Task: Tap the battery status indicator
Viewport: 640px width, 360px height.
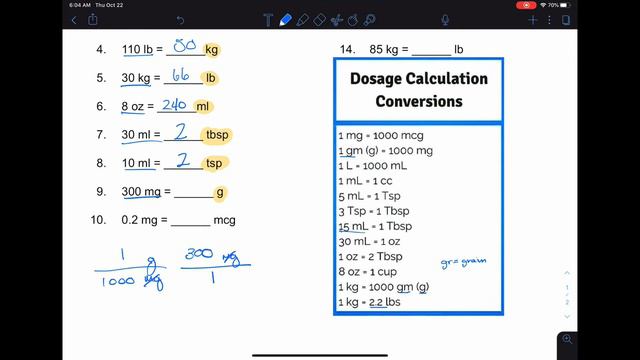Action: point(564,5)
